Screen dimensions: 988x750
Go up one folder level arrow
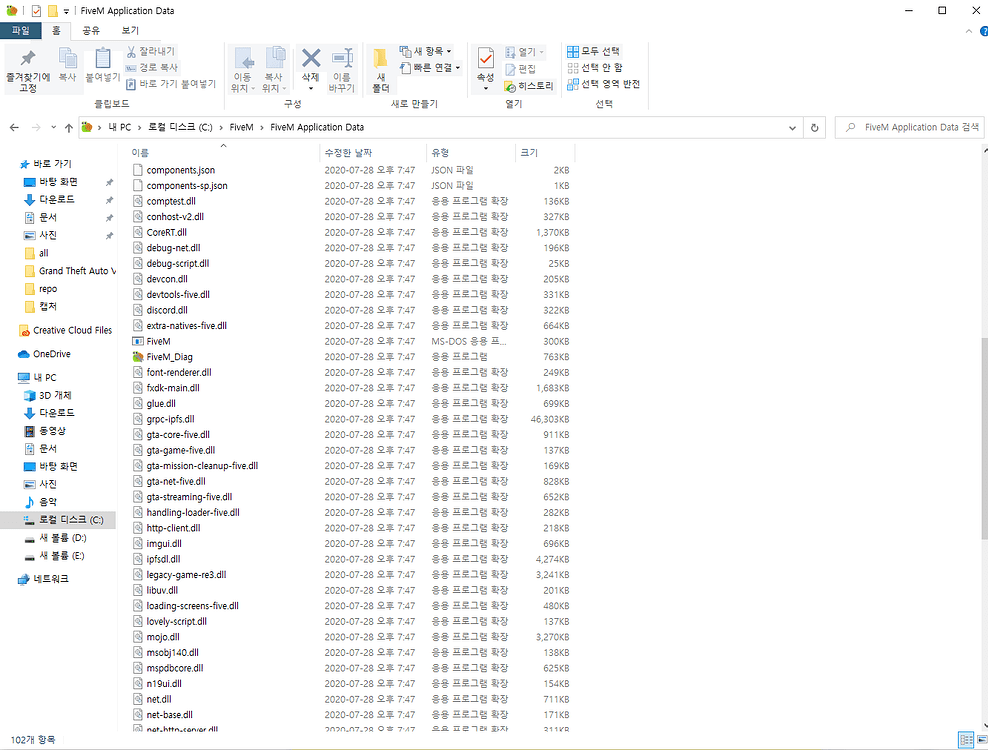[x=69, y=127]
